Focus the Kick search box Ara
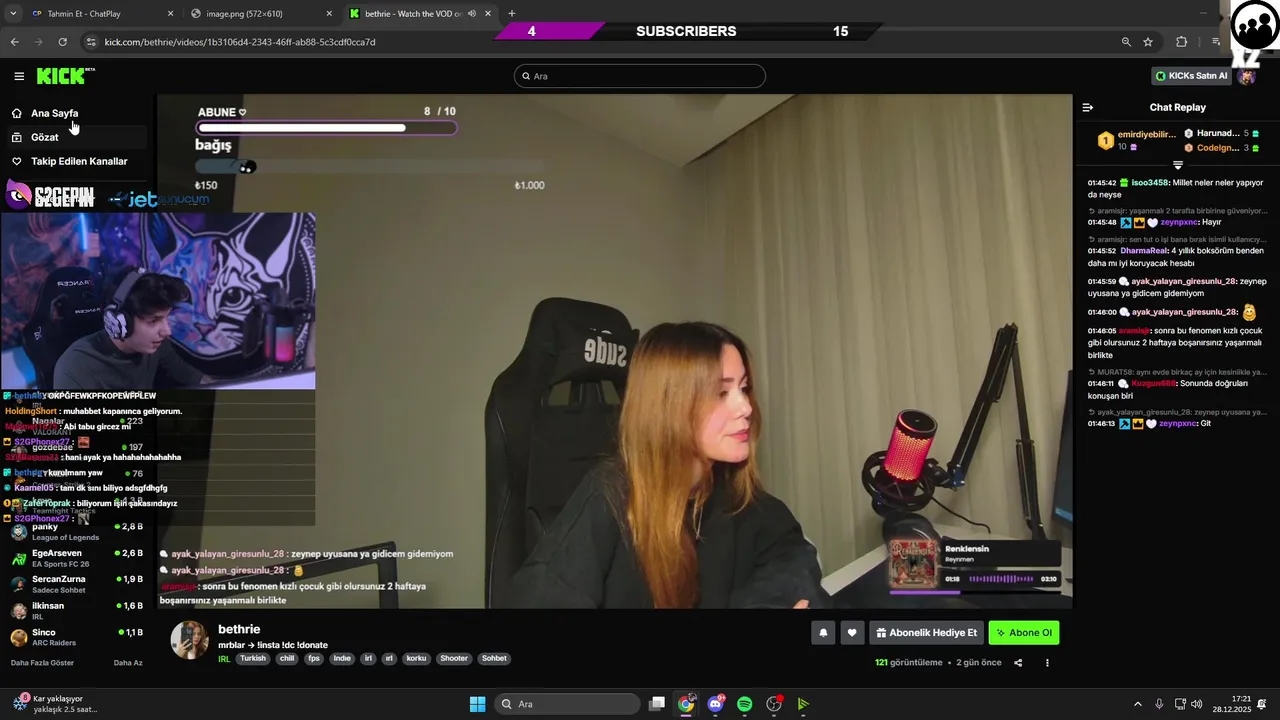This screenshot has width=1280, height=720. (x=640, y=76)
